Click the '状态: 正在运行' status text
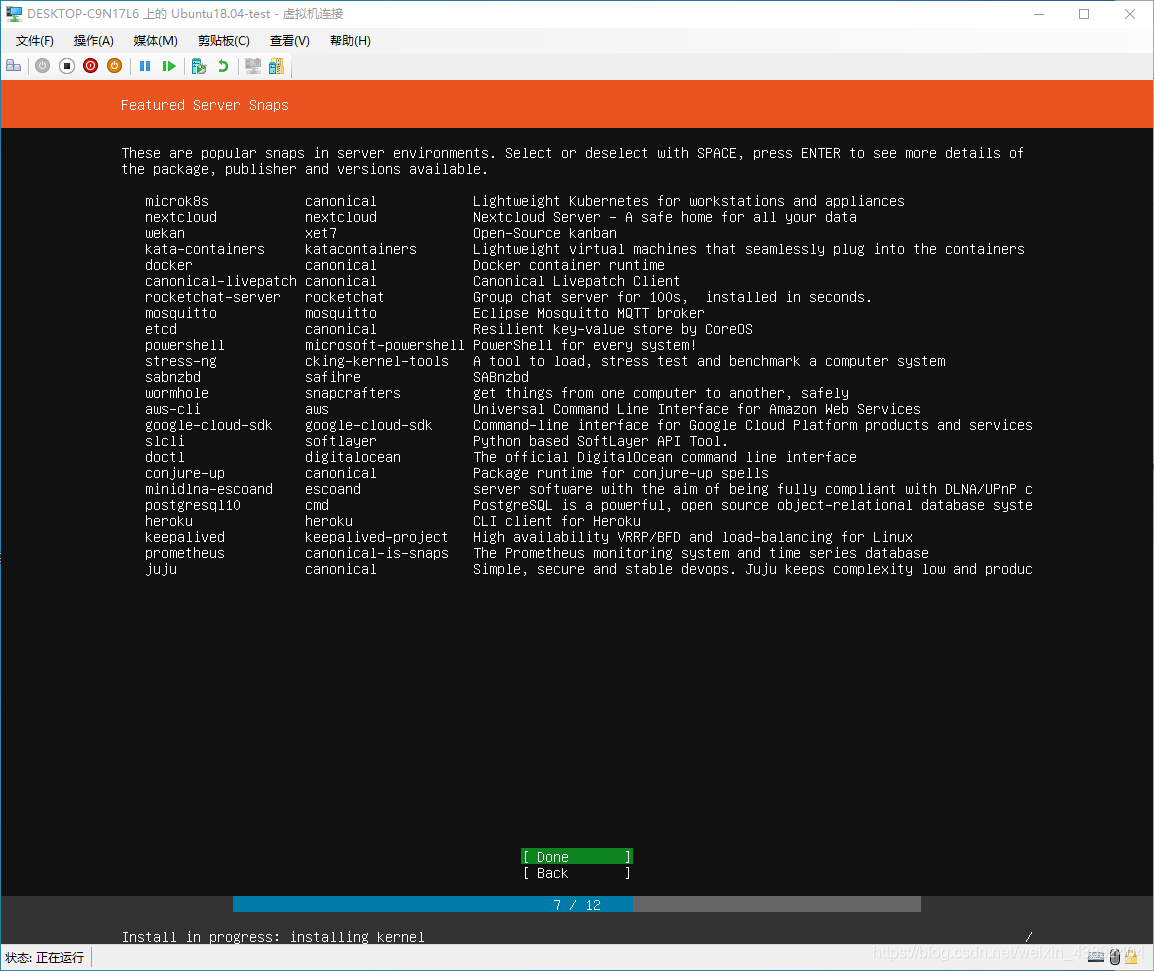The image size is (1154, 971). click(44, 958)
